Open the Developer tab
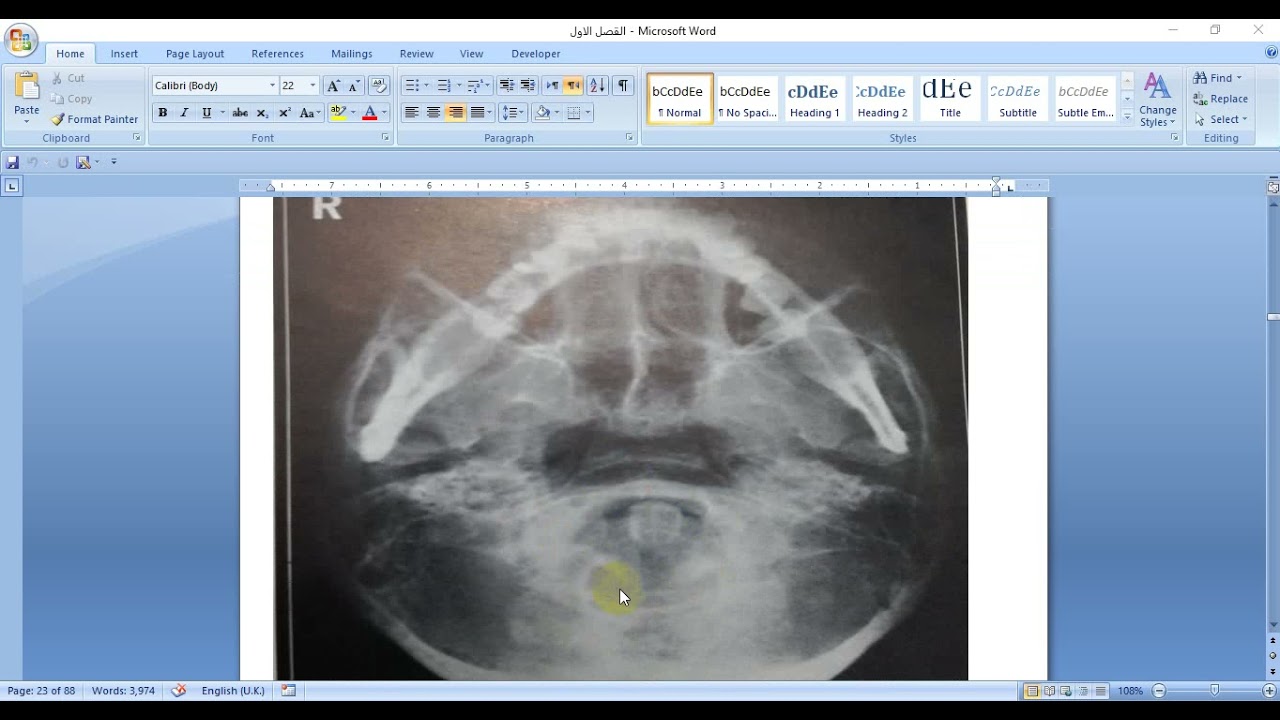This screenshot has height=720, width=1280. (x=536, y=54)
